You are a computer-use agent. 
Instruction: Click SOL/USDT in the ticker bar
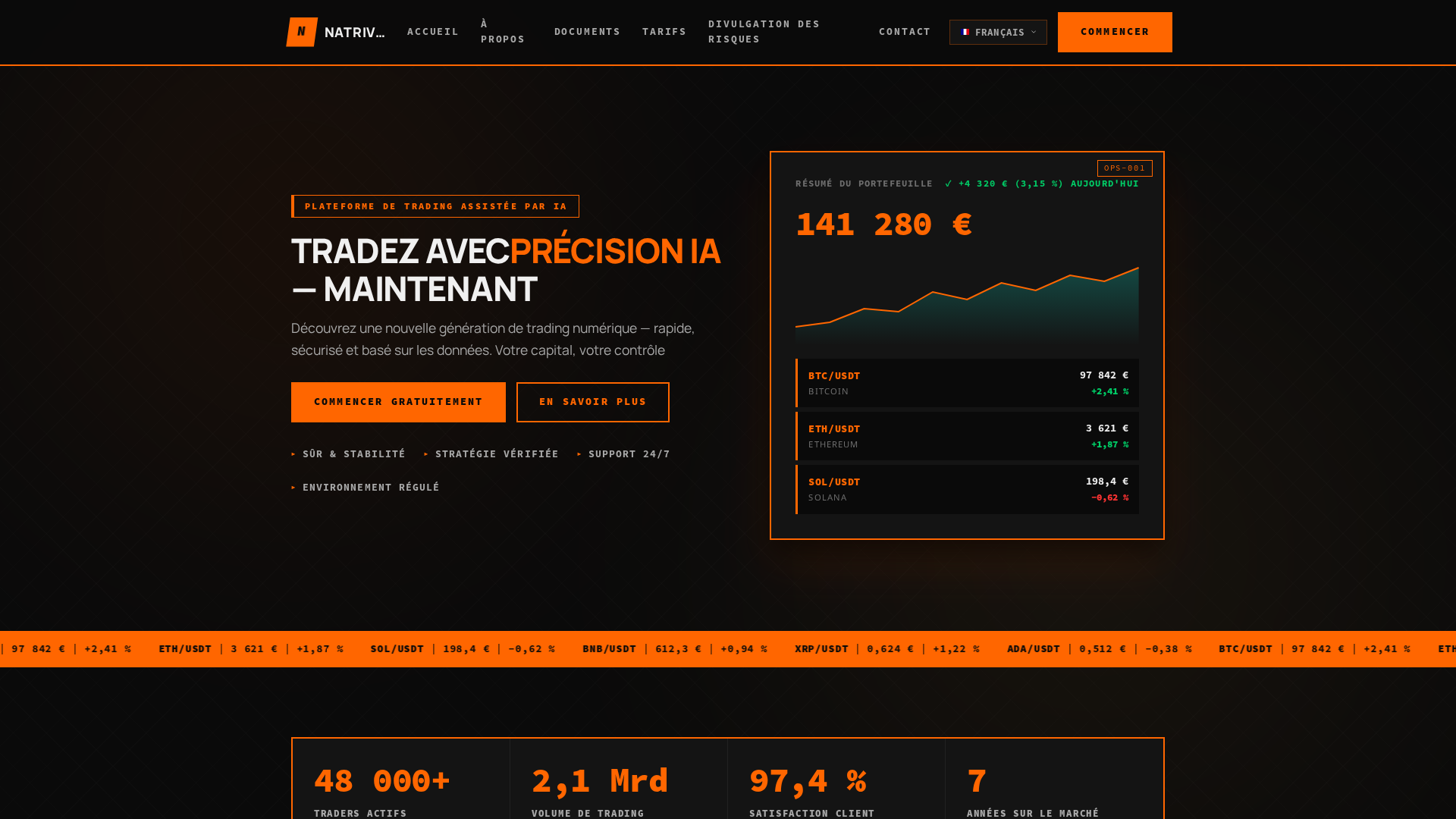point(397,649)
